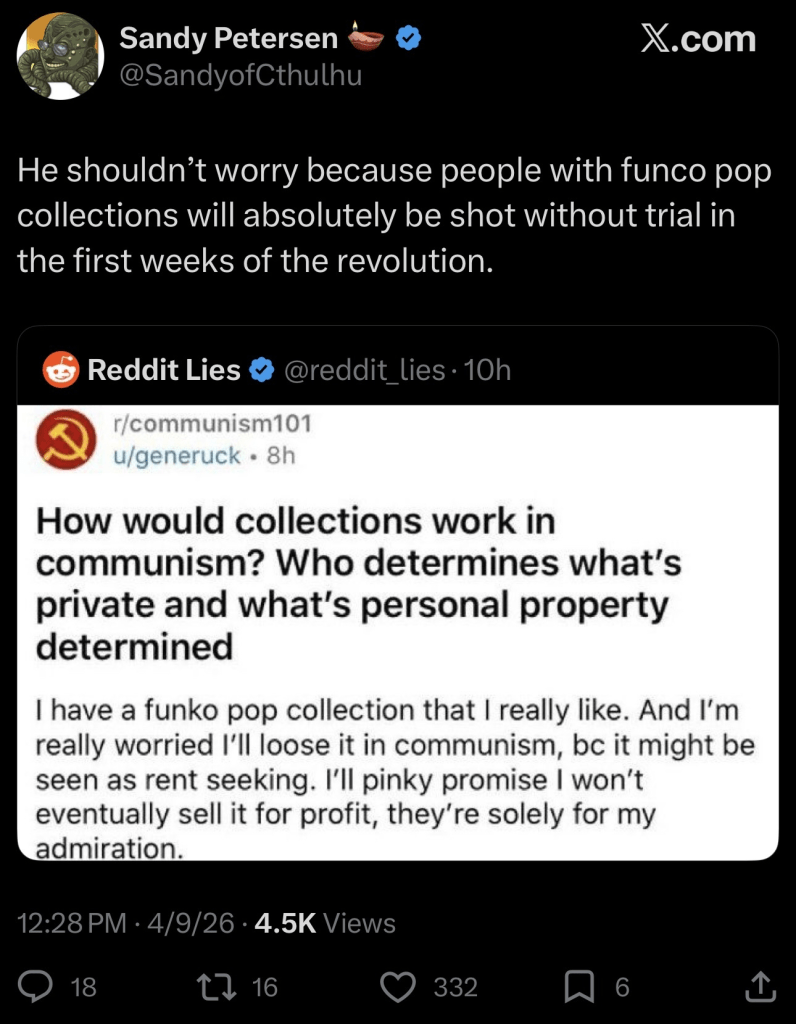The height and width of the screenshot is (1024, 796).
Task: Like the tweet with the heart icon
Action: click(x=400, y=987)
